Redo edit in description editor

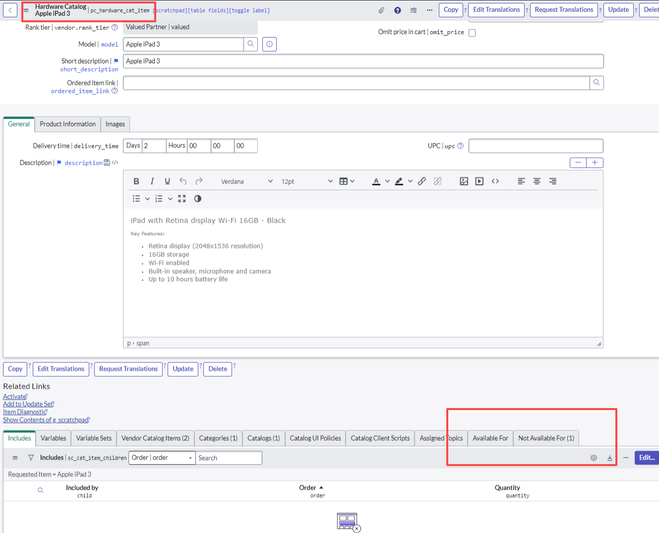tap(199, 181)
